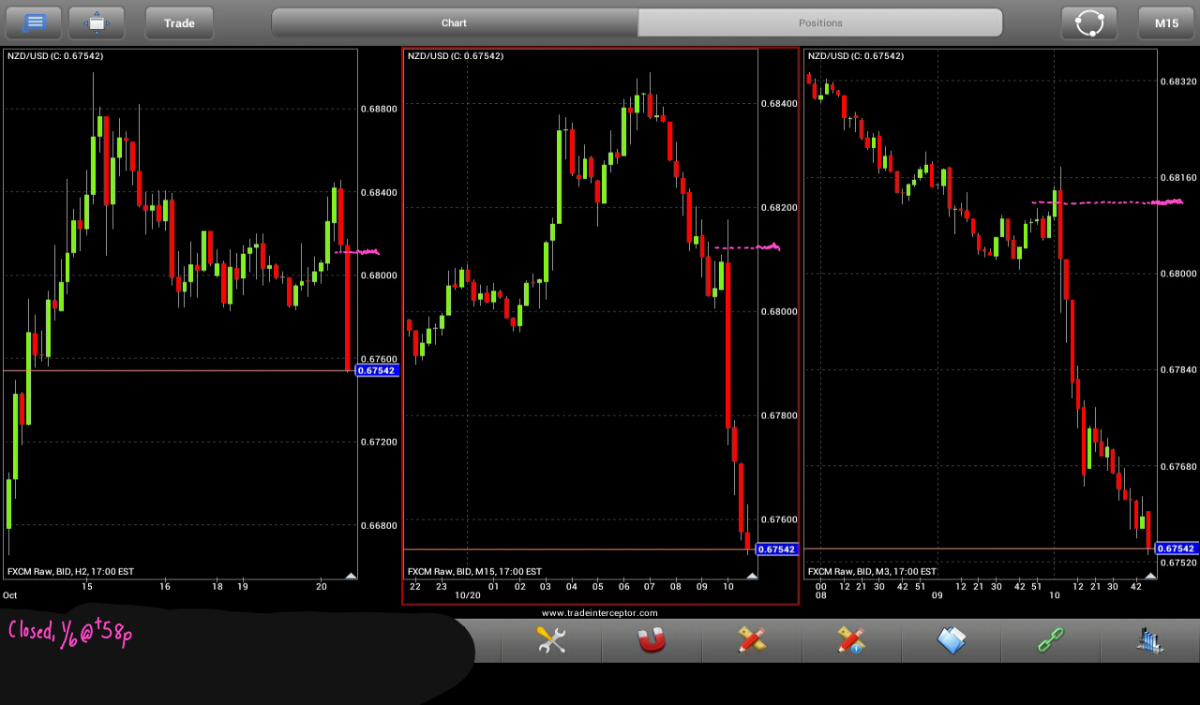Viewport: 1200px width, 705px height.
Task: Toggle the green chain link icon
Action: point(1051,640)
